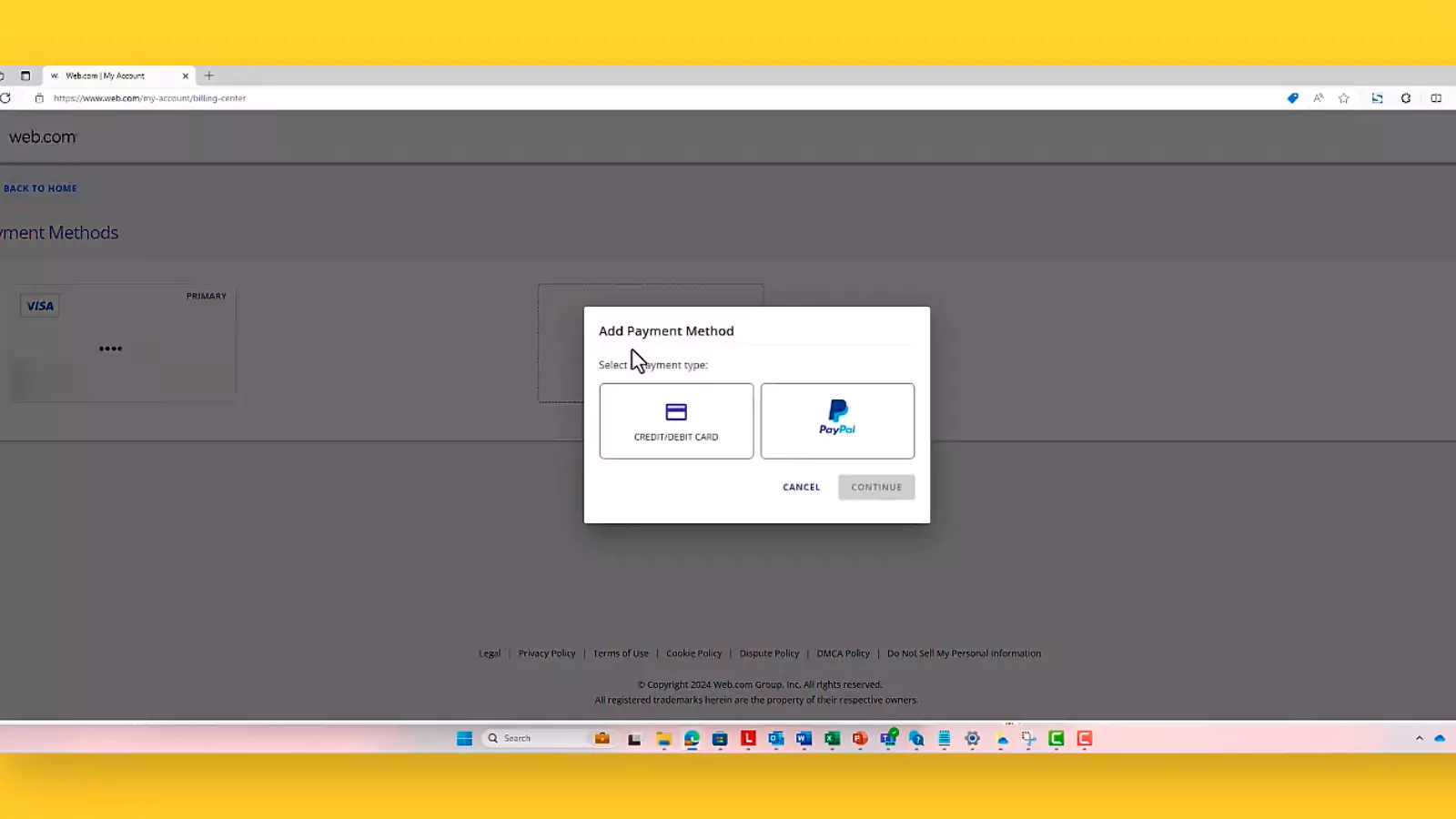This screenshot has width=1456, height=819.
Task: Open Excel from the taskbar
Action: (832, 739)
